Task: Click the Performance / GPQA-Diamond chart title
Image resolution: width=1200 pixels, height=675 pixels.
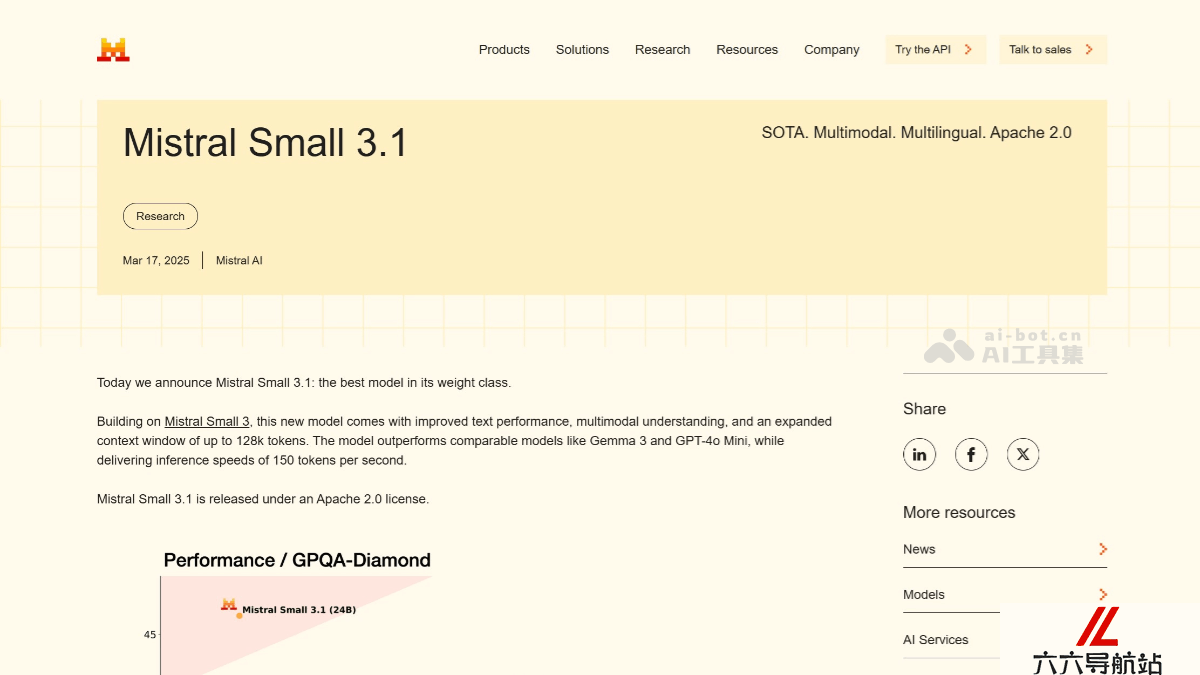Action: (297, 560)
